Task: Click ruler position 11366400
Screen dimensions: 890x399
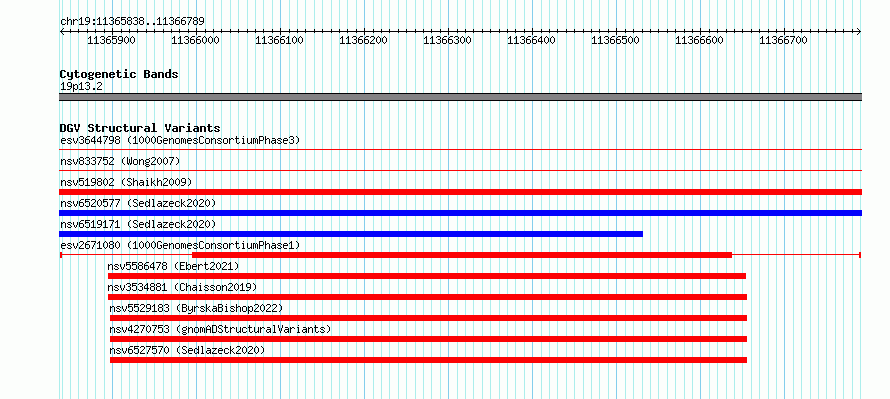Action: click(532, 40)
